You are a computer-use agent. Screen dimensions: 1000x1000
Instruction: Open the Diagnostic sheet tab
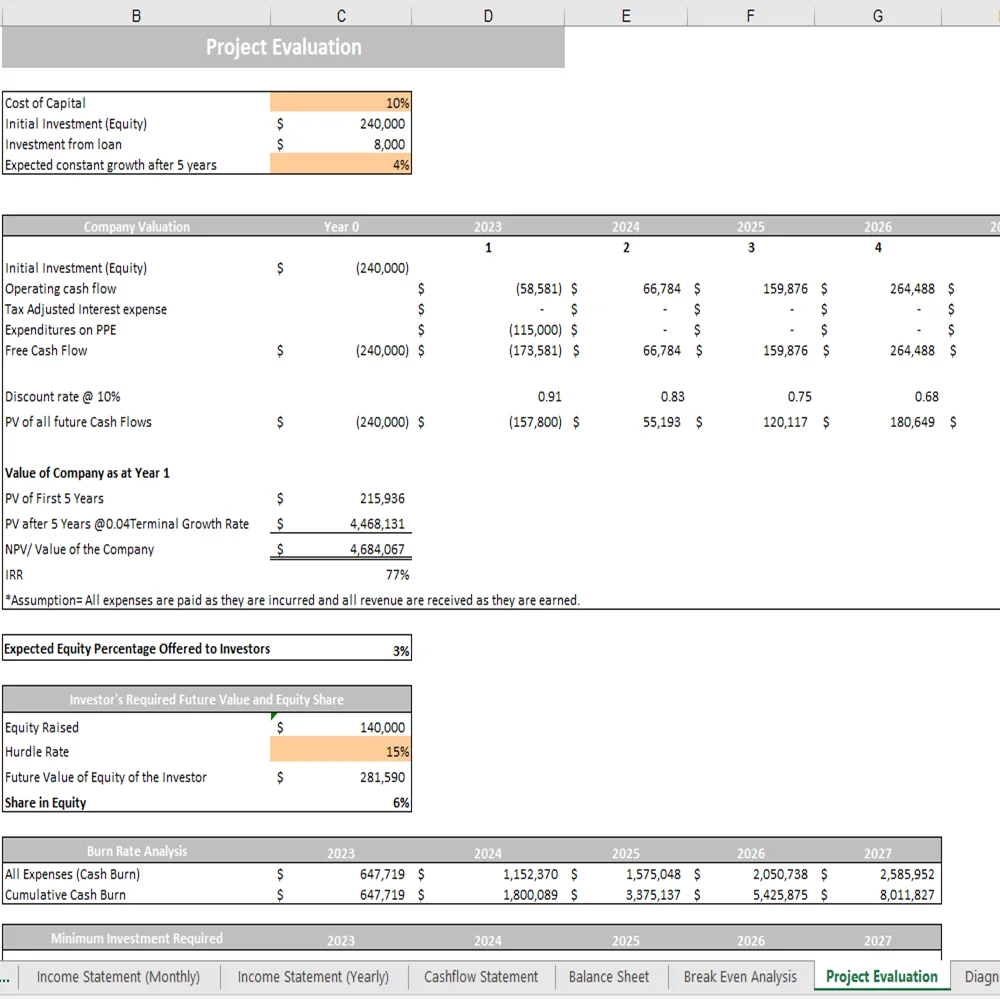tap(981, 976)
